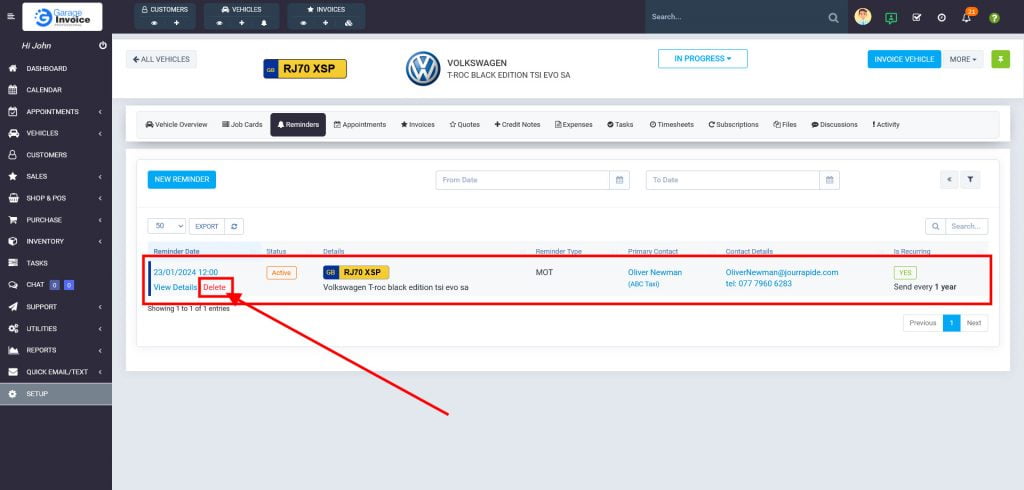This screenshot has width=1024, height=490.
Task: Open the From Date calendar picker icon
Action: pos(620,180)
